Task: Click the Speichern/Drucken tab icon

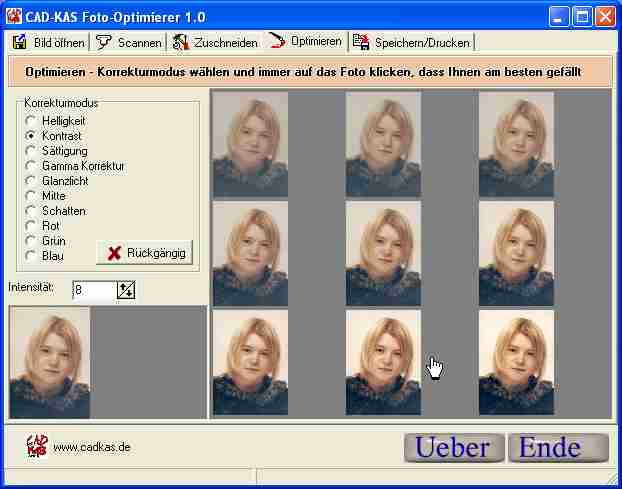Action: pyautogui.click(x=360, y=42)
